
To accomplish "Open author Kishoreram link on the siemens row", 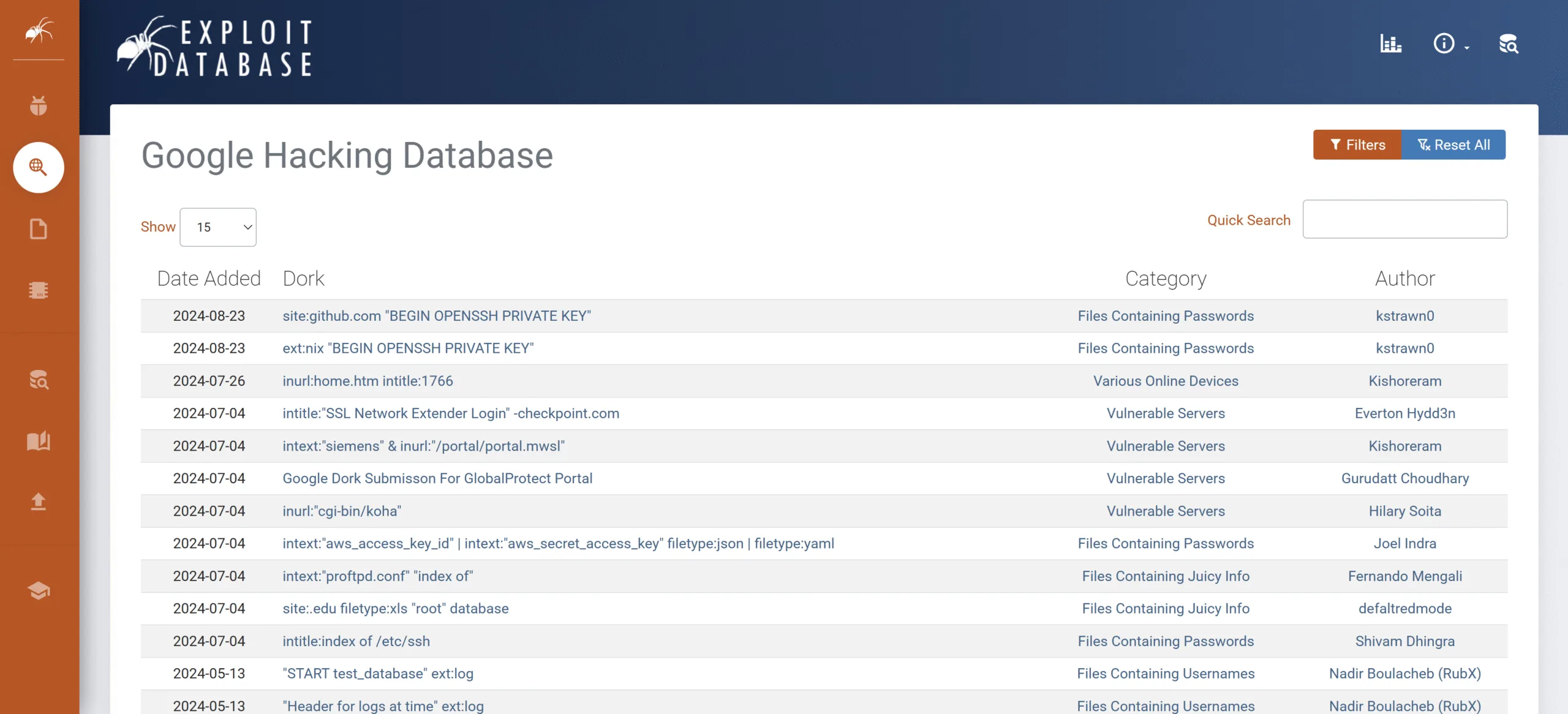I will (1404, 446).
